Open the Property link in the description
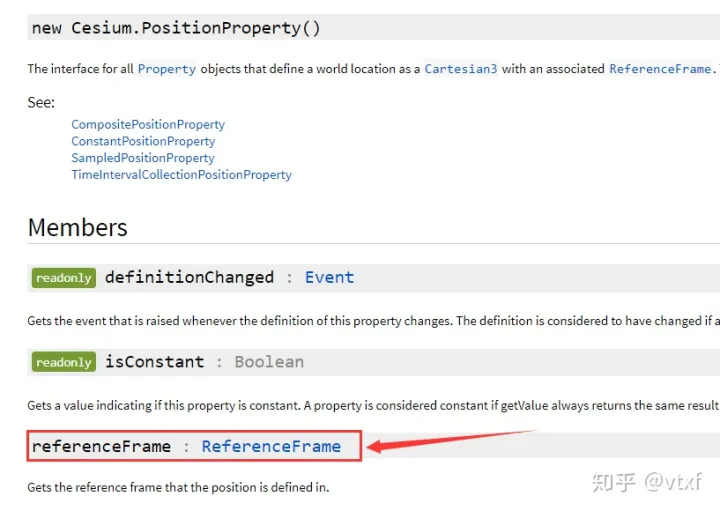The height and width of the screenshot is (511, 720). tap(167, 69)
